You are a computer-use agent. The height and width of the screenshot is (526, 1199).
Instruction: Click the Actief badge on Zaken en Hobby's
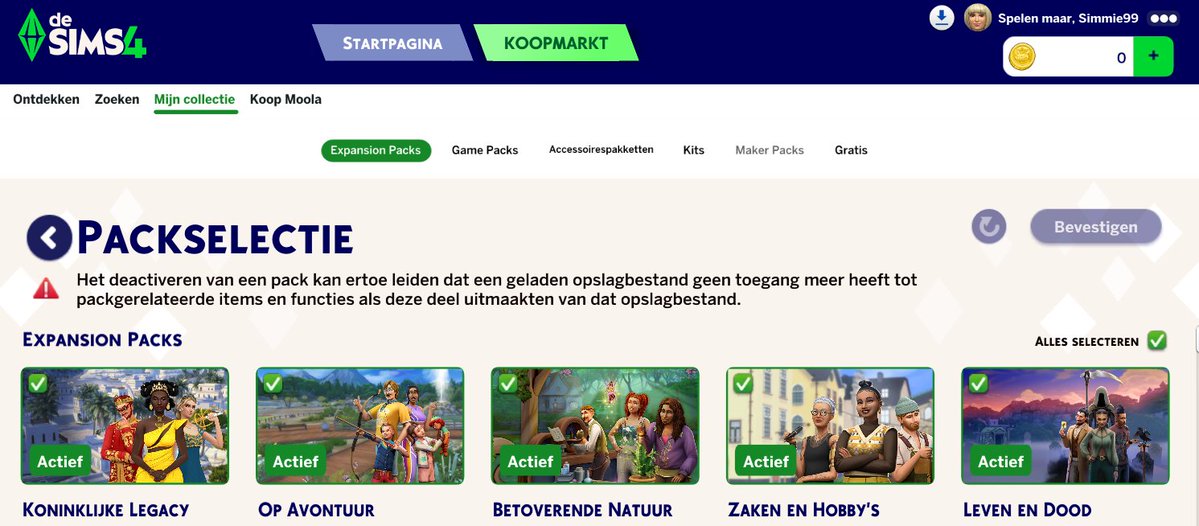[765, 462]
